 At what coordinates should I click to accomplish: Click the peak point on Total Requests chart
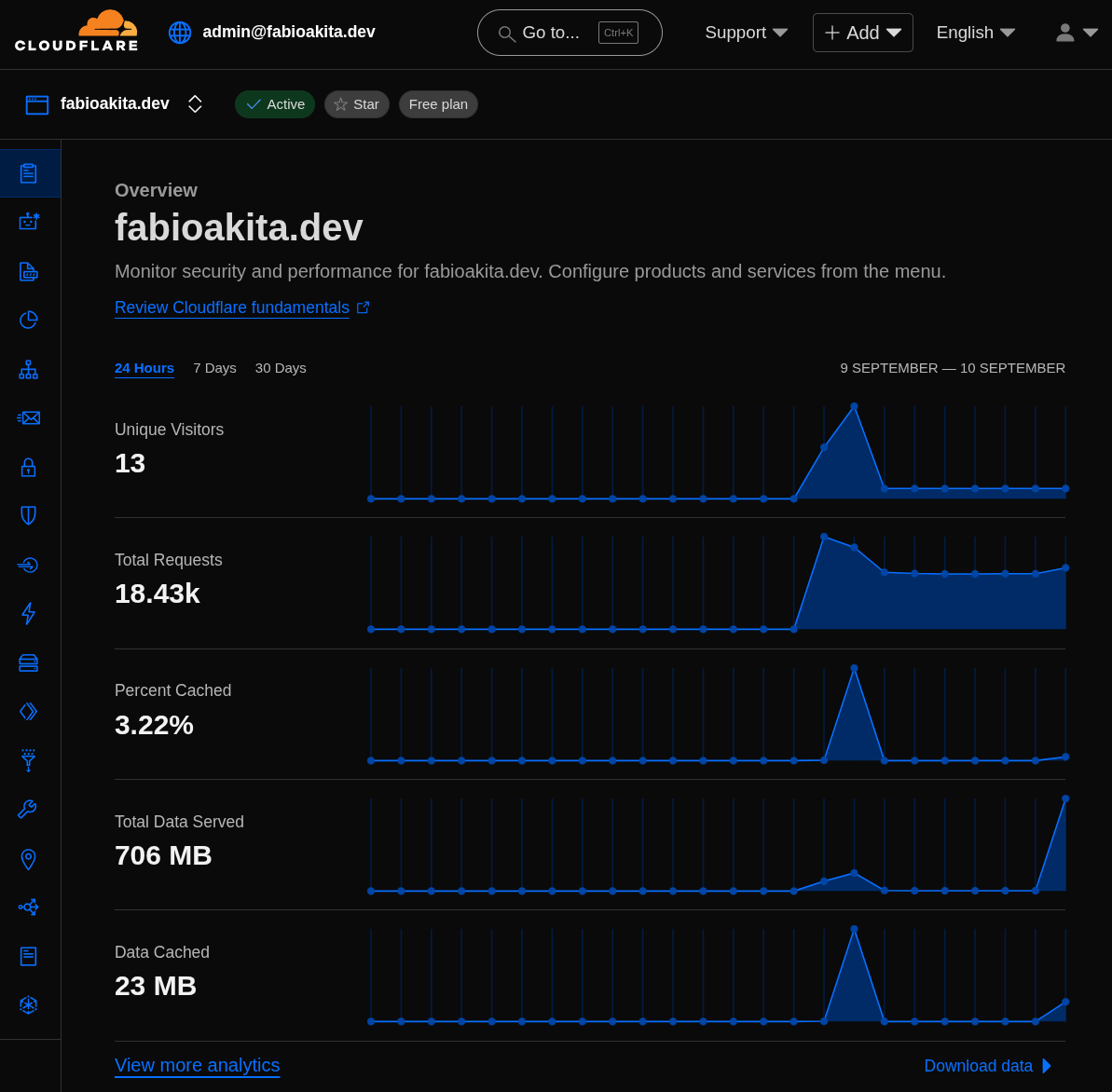(824, 537)
